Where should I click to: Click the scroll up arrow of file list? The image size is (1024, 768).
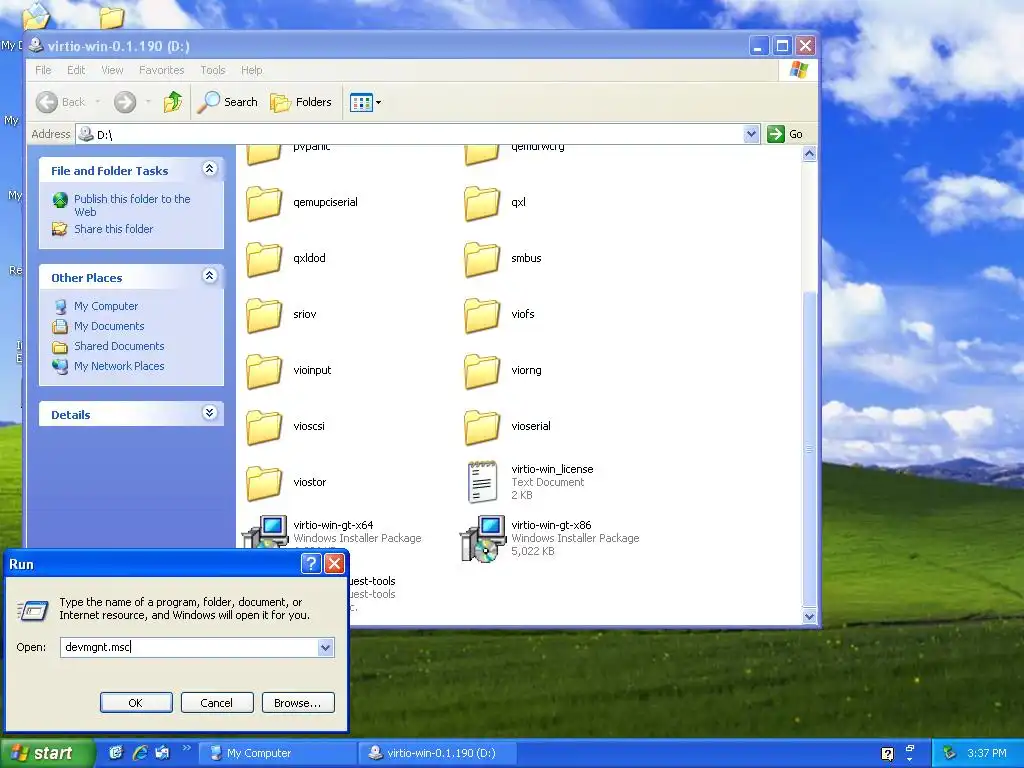coord(809,154)
